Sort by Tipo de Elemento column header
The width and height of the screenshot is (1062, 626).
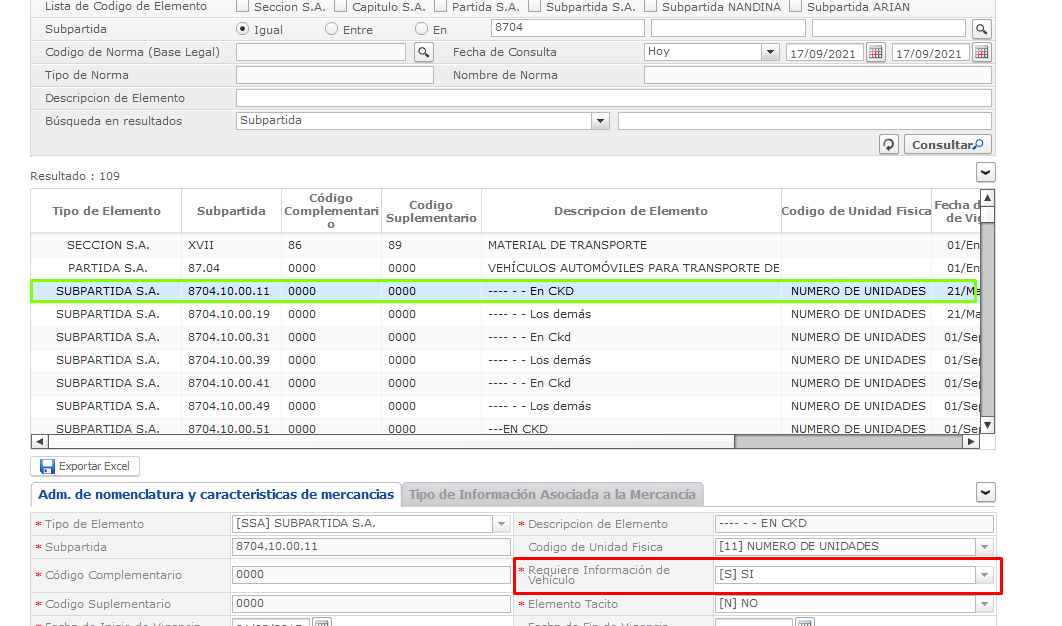point(106,211)
